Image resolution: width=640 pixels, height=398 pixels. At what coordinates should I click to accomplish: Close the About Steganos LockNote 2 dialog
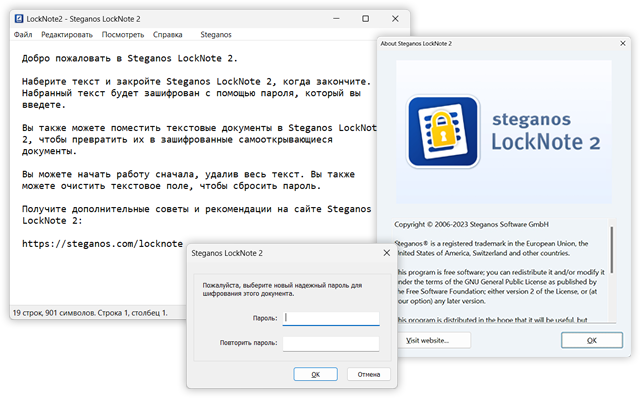point(622,43)
